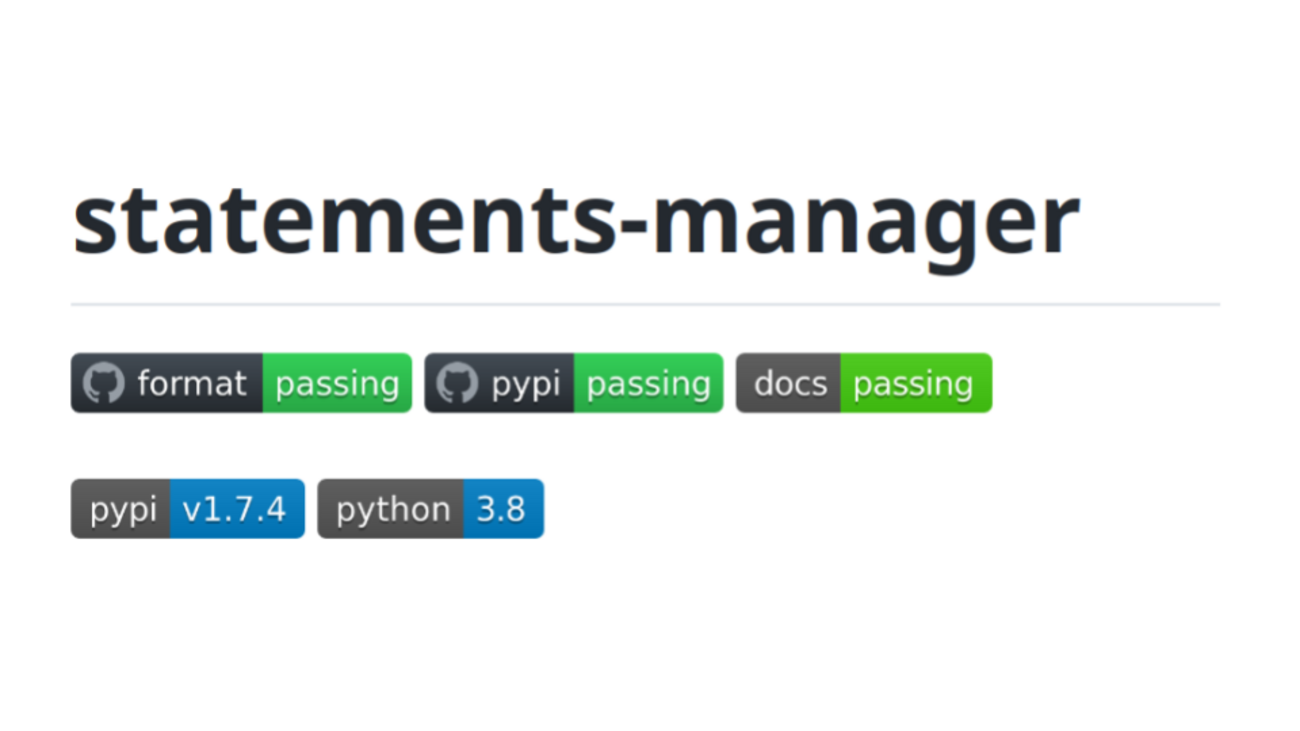Open the blue v1.7.4 version badge
Screen dimensions: 1300x731
236,509
